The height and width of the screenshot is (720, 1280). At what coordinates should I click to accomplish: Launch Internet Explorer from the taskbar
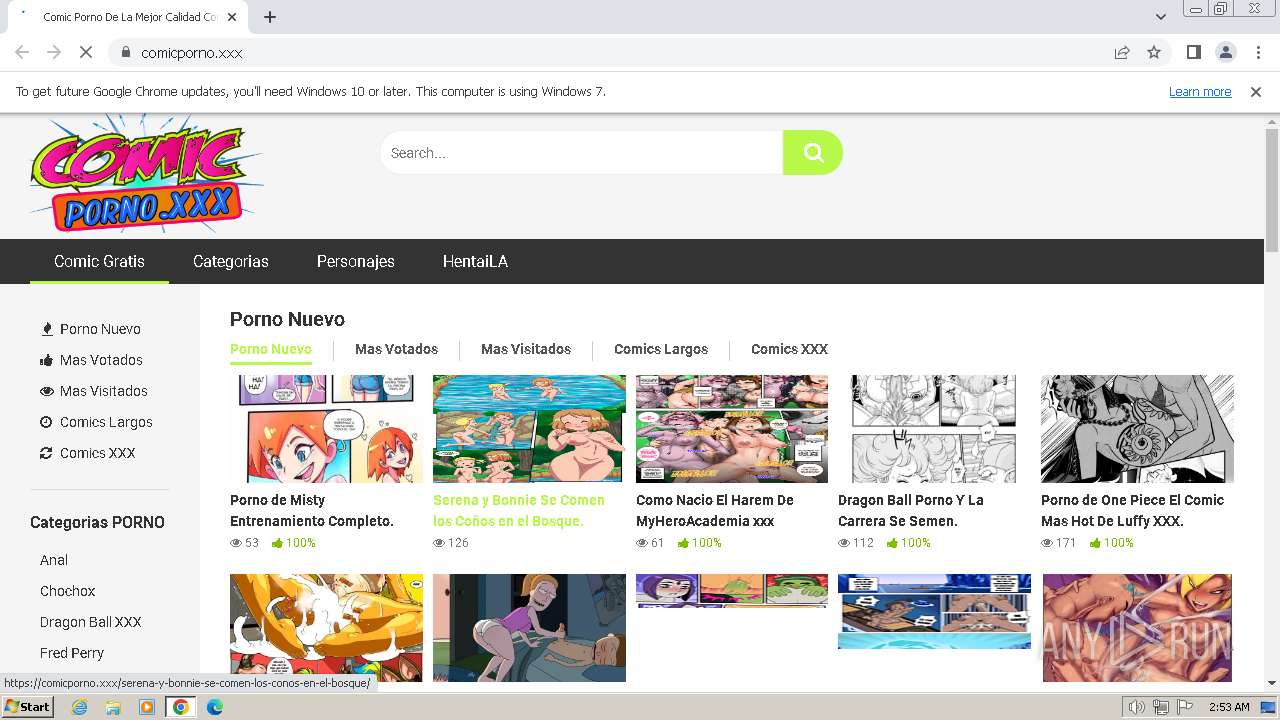click(79, 707)
